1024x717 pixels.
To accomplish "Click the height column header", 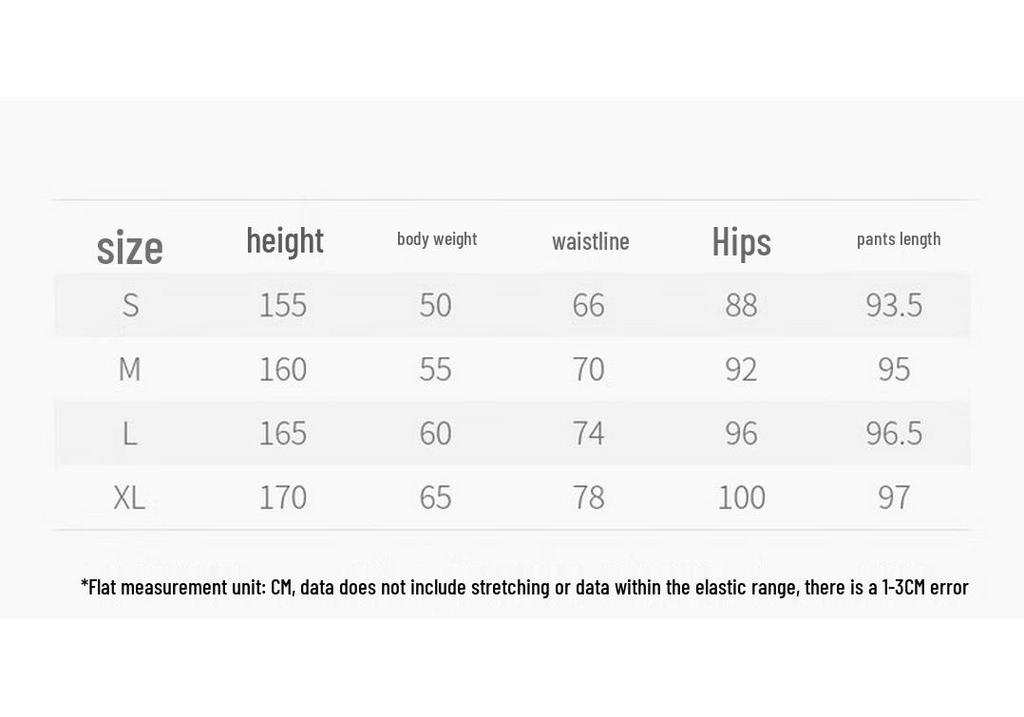I will click(285, 242).
